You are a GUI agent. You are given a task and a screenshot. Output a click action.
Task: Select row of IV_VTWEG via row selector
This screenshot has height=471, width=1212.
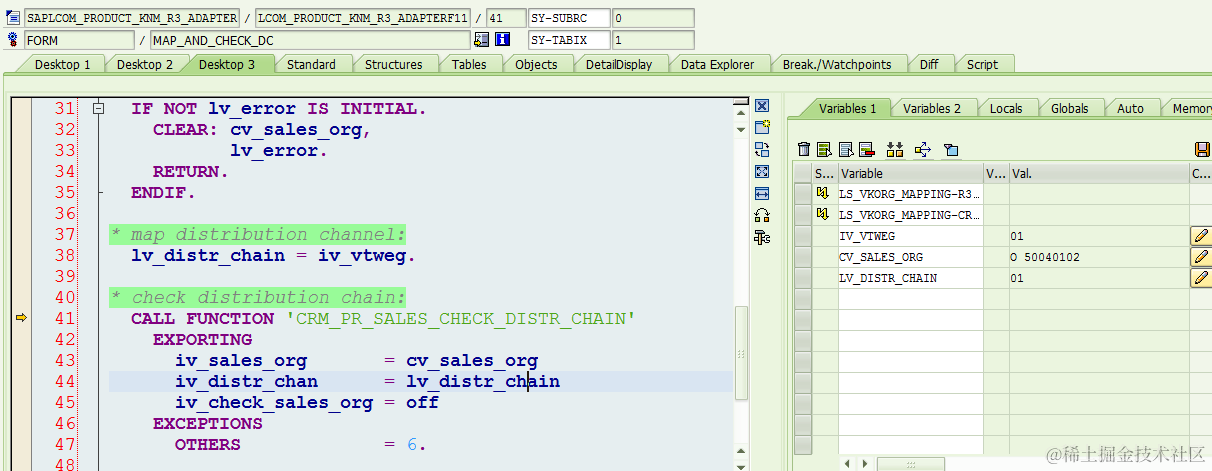click(x=802, y=236)
